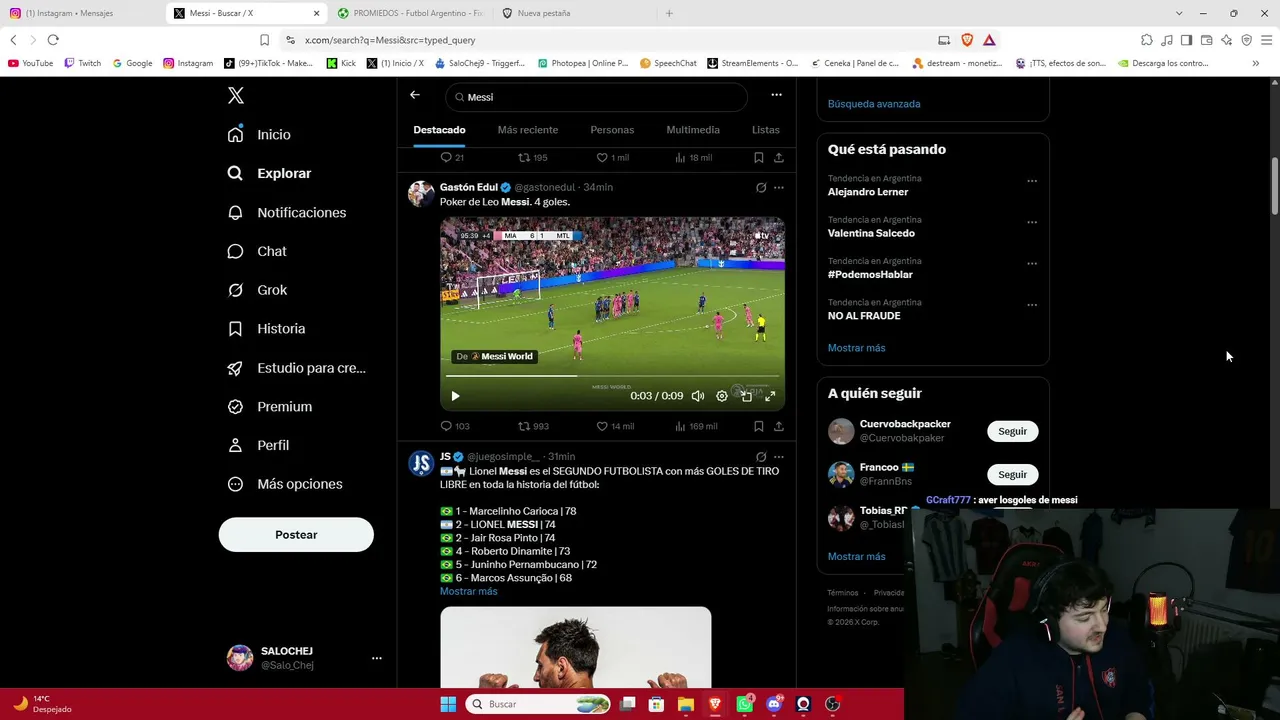
Task: Open the Búsqueda avanzada link
Action: pyautogui.click(x=874, y=104)
